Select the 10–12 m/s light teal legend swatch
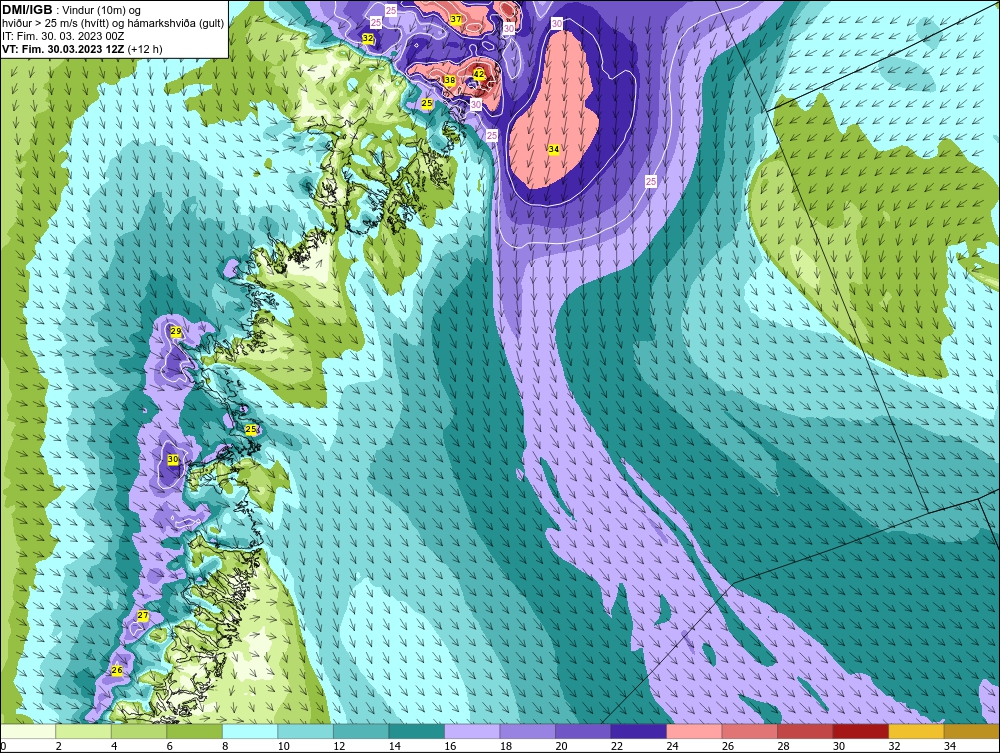The height and width of the screenshot is (753, 1000). point(305,731)
